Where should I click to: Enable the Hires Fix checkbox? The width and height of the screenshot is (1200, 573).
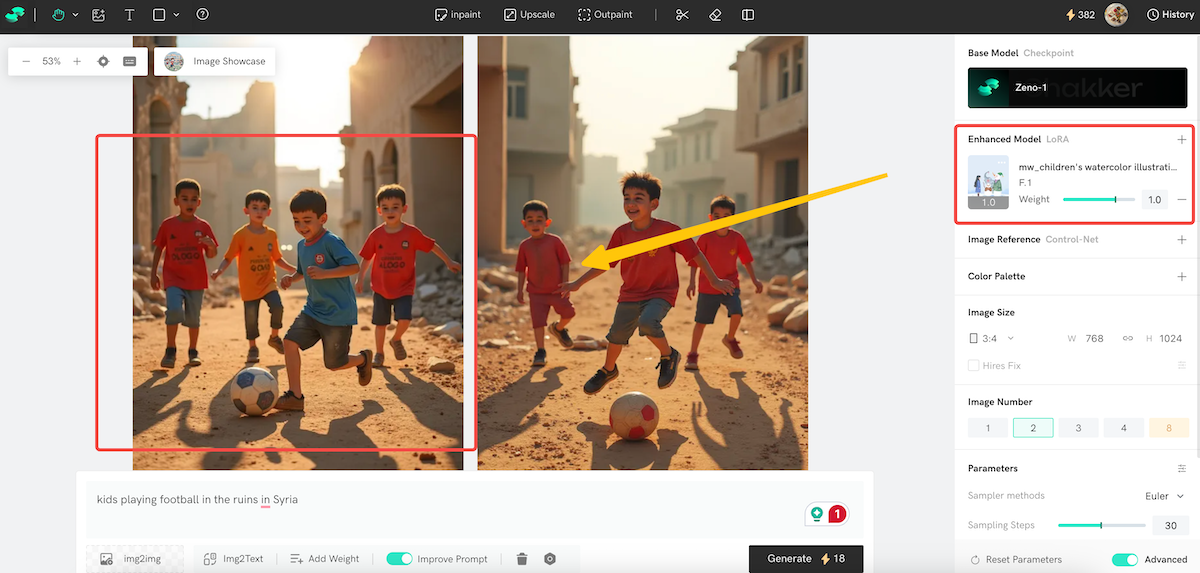click(x=974, y=366)
